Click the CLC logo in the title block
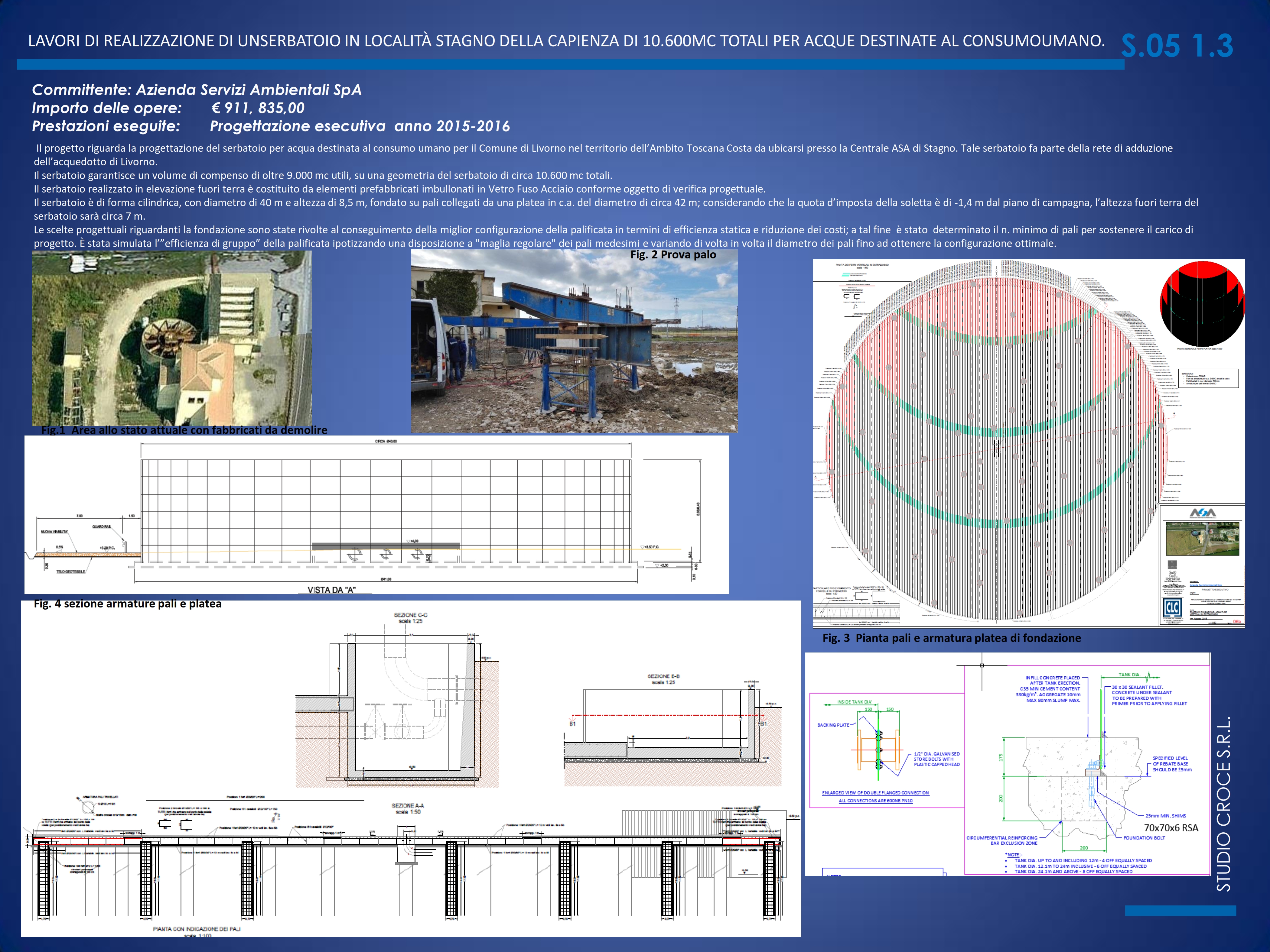Viewport: 1270px width, 952px height. pyautogui.click(x=1172, y=608)
